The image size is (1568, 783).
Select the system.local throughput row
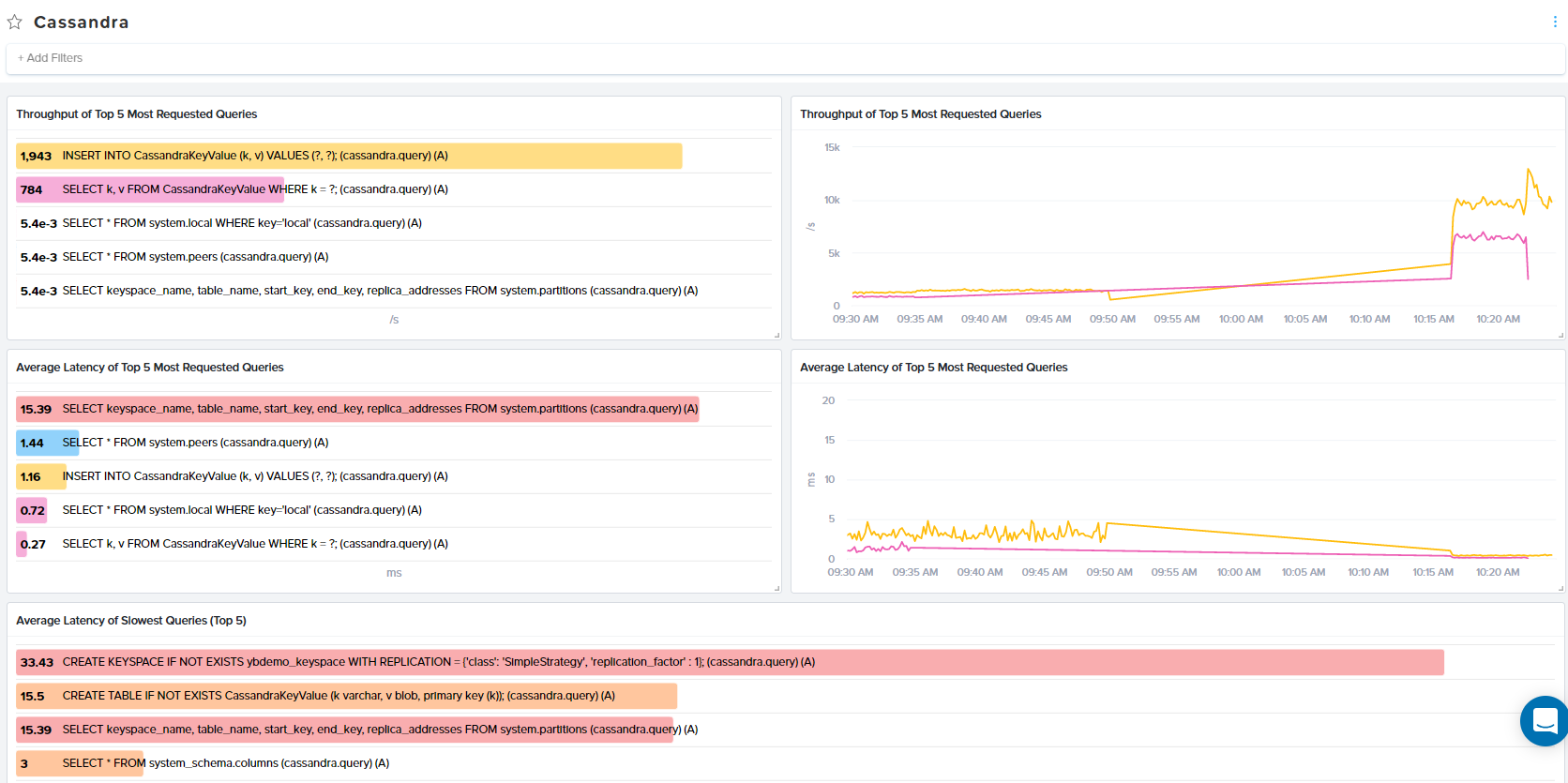click(394, 223)
